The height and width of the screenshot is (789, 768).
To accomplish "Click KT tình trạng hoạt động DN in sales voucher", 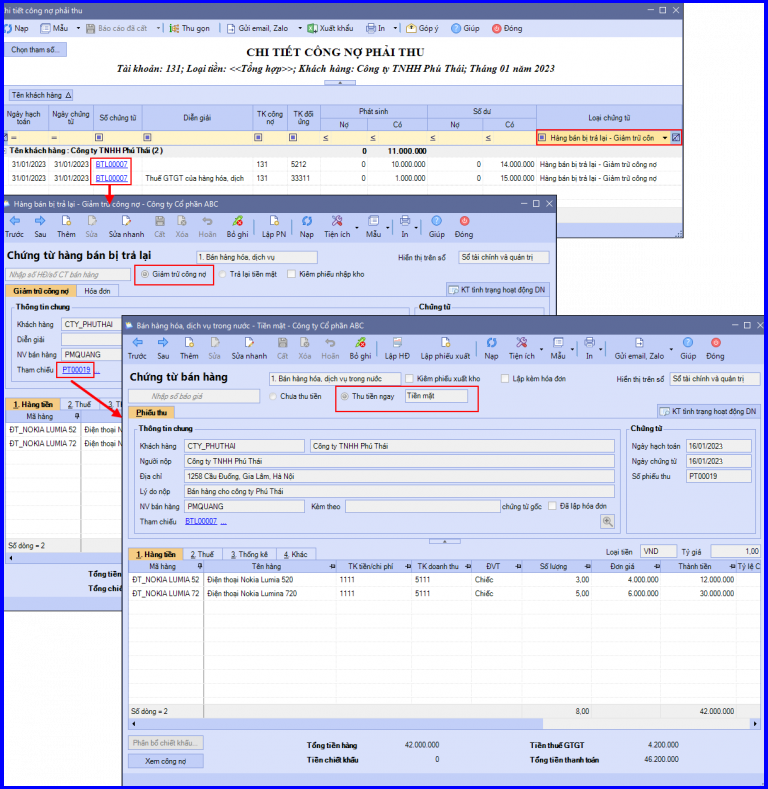I will [x=709, y=411].
